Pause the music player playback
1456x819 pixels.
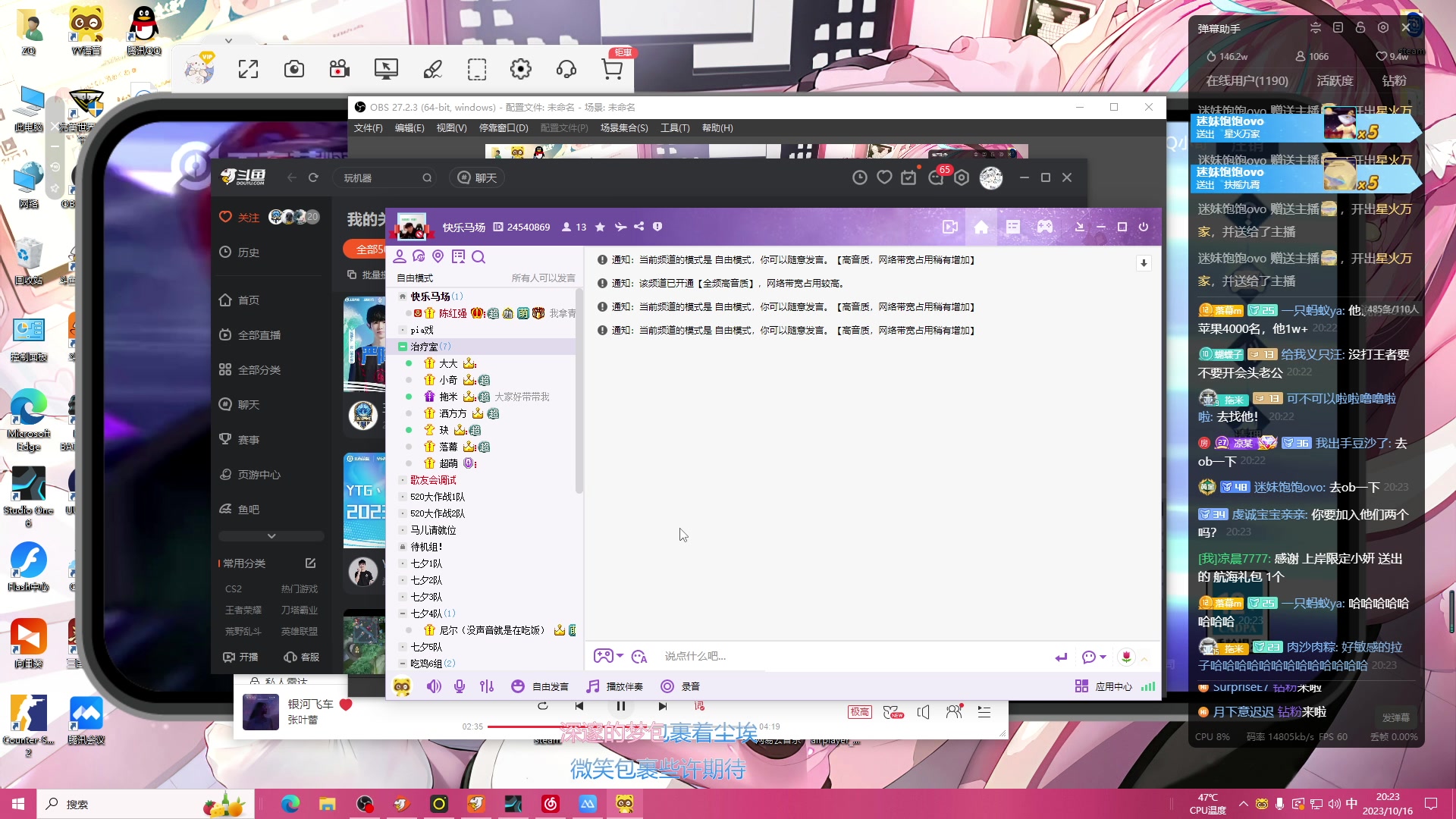pyautogui.click(x=620, y=706)
